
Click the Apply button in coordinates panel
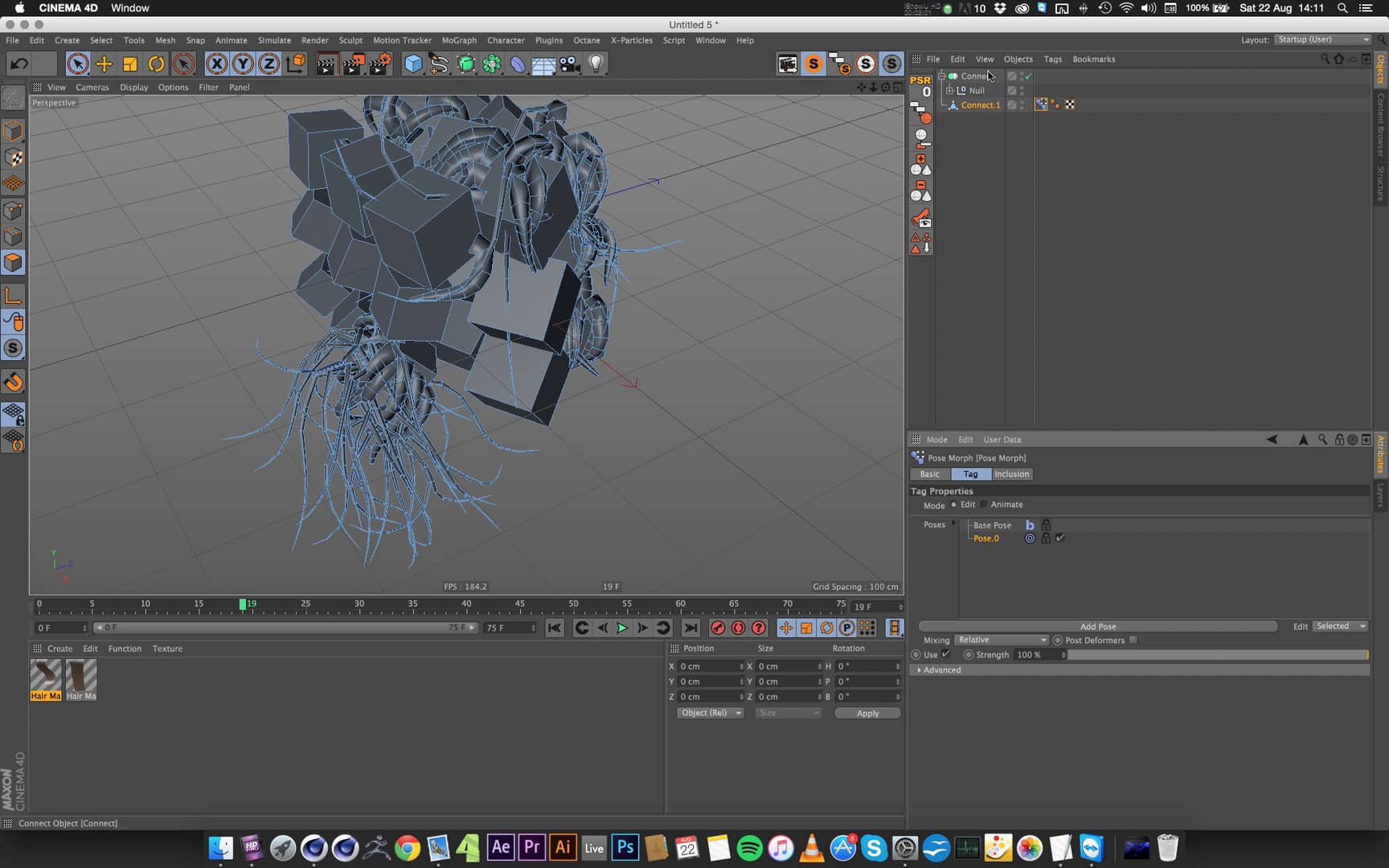pos(867,713)
